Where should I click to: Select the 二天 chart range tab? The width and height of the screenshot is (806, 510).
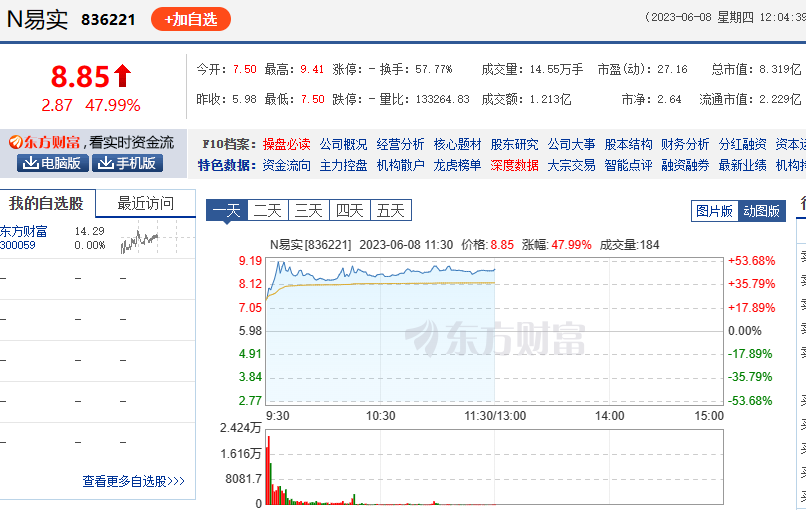click(x=267, y=210)
